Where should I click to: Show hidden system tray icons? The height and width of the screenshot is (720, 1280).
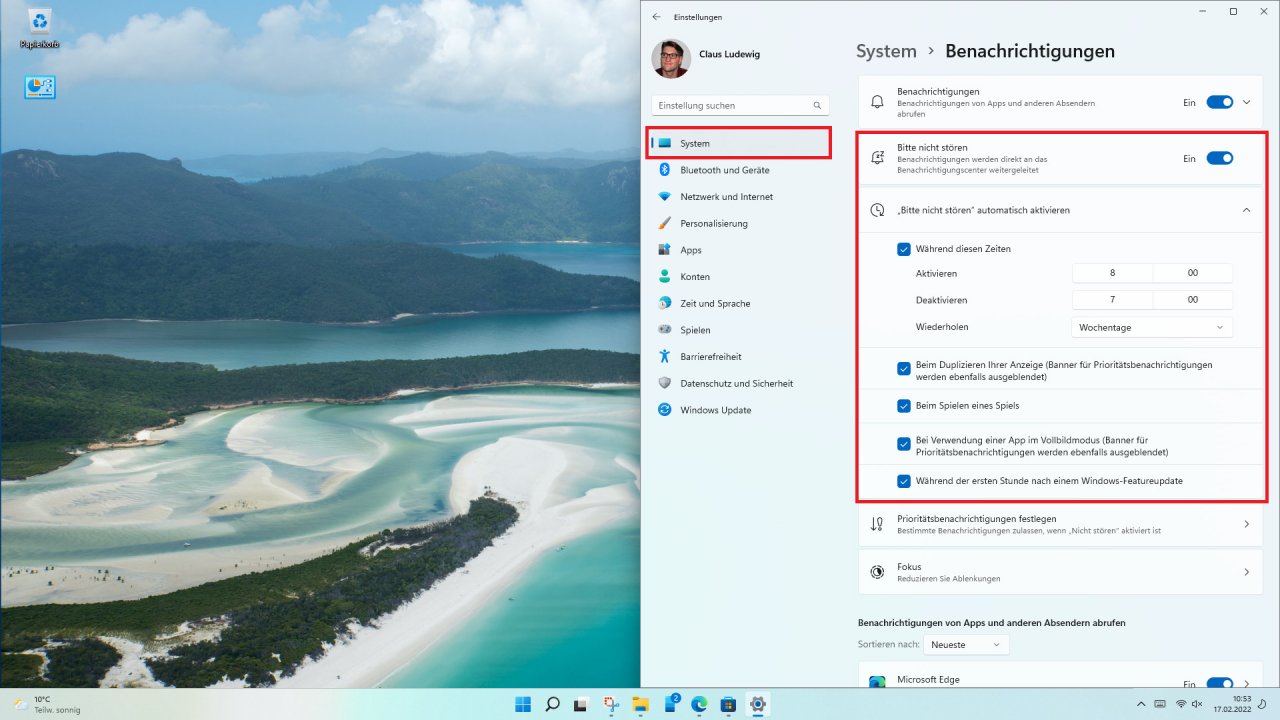[1141, 704]
